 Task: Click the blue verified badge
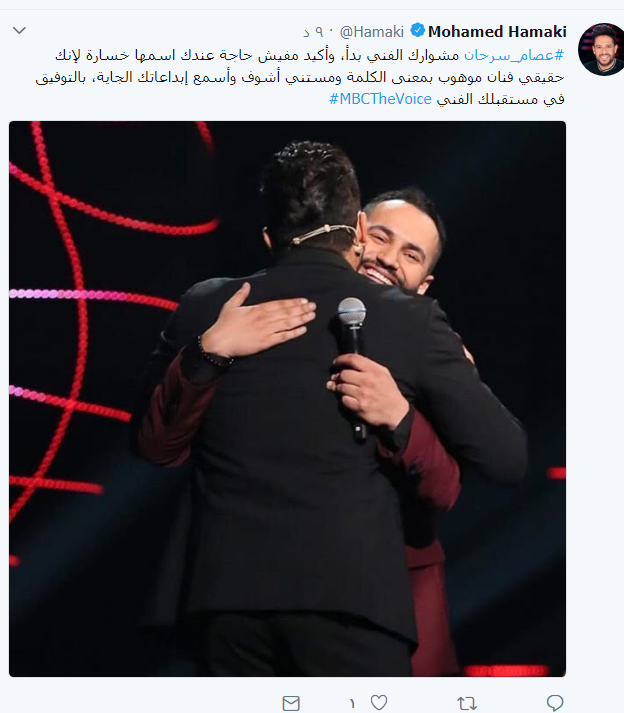pyautogui.click(x=418, y=31)
